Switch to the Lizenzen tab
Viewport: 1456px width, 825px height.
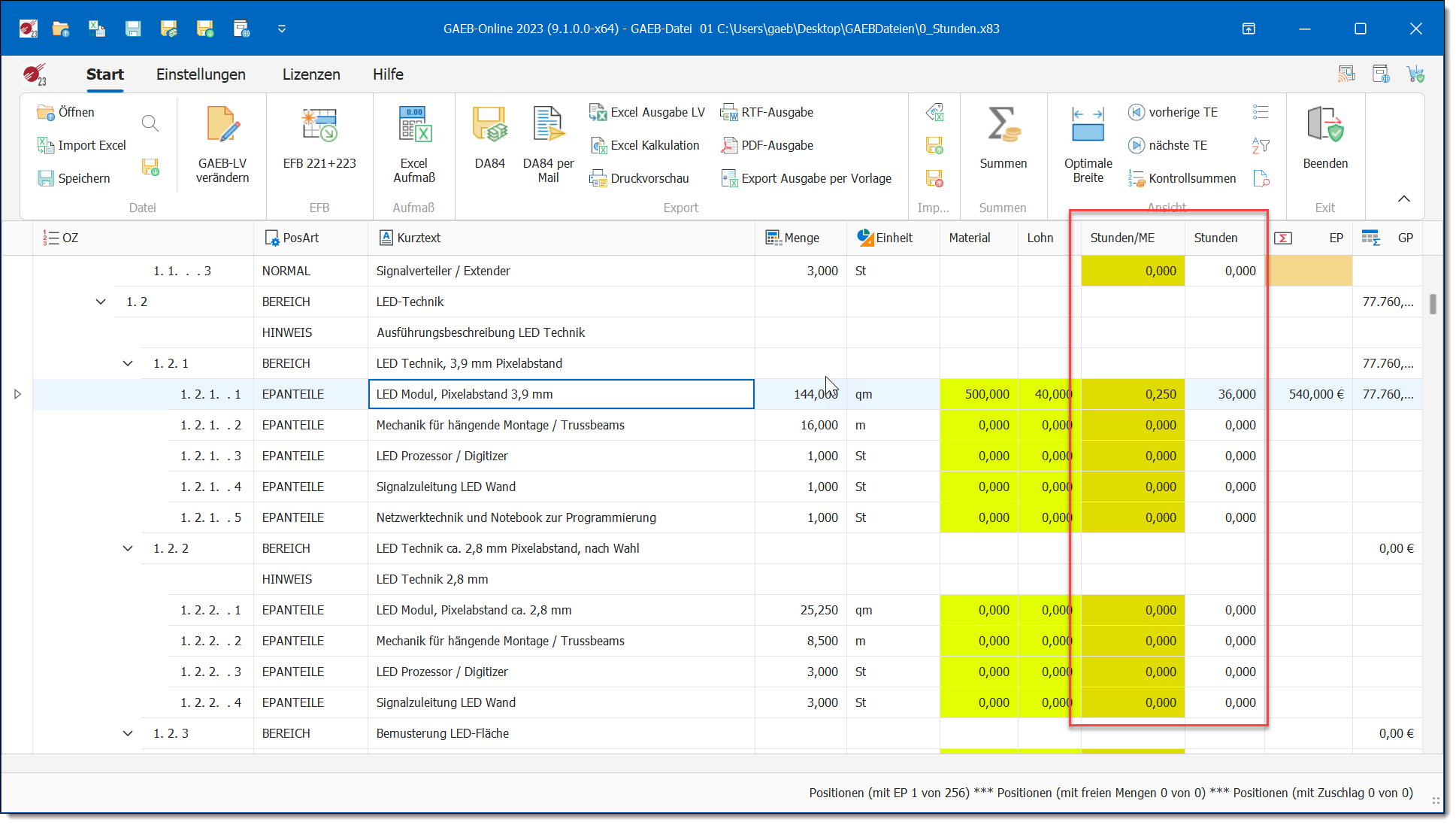click(x=311, y=74)
